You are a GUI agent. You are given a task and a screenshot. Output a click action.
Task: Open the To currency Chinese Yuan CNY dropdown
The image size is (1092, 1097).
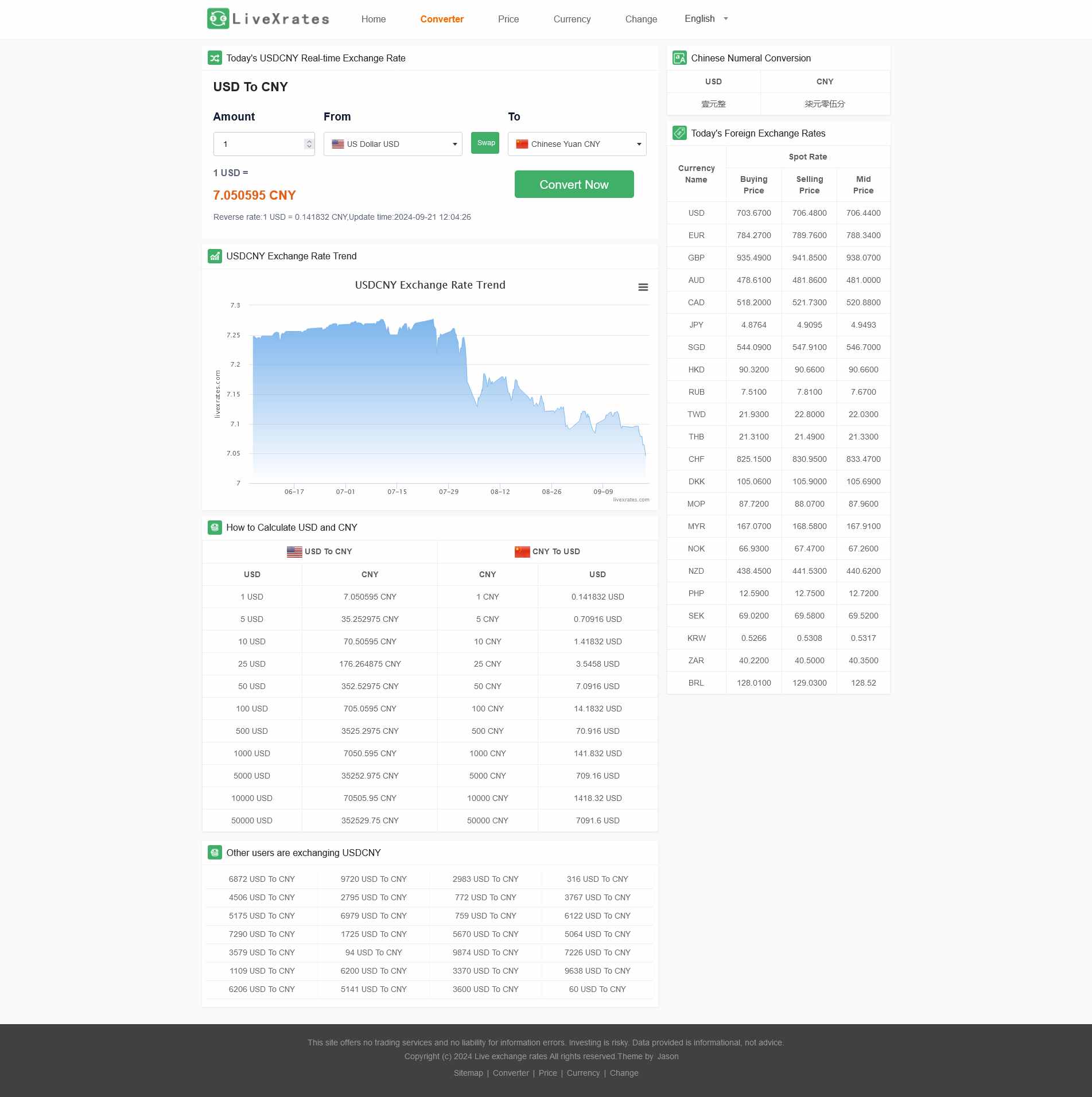[577, 144]
